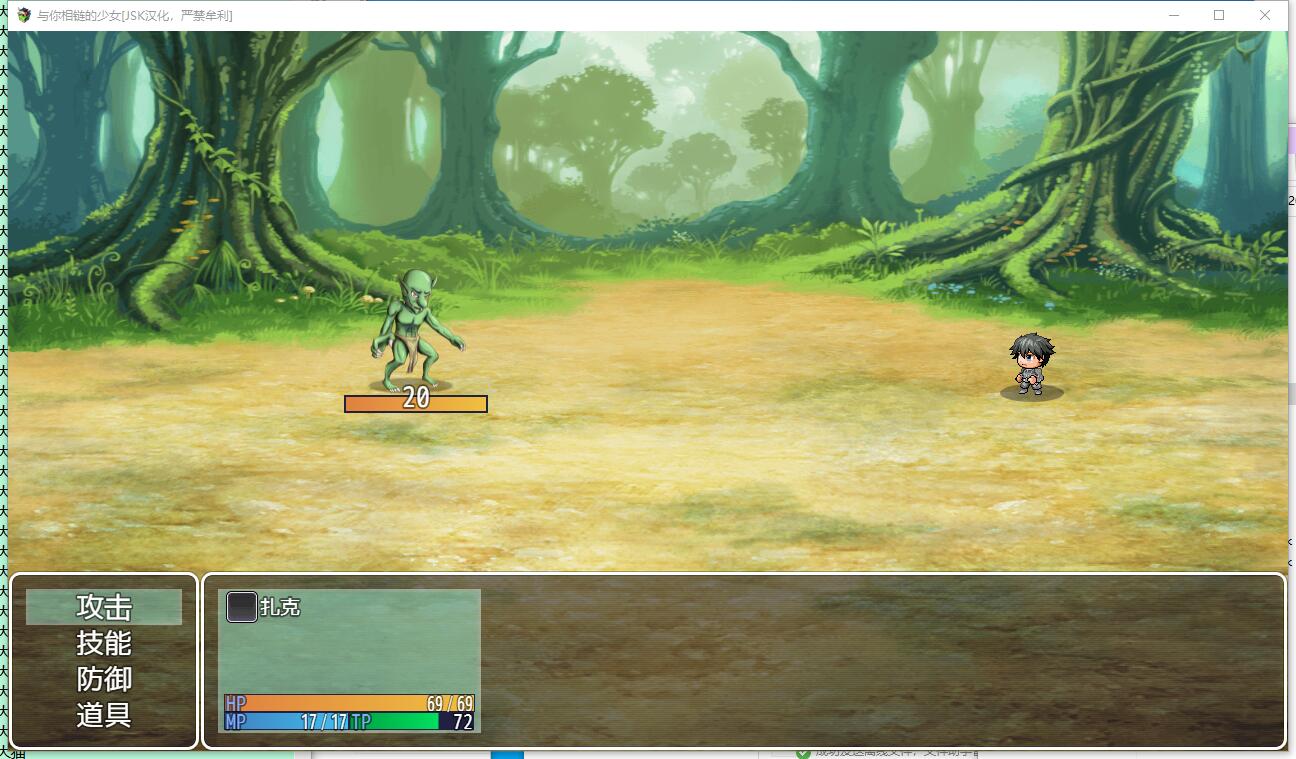The image size is (1296, 759).
Task: Click the dark state icon beside 扎克
Action: pyautogui.click(x=242, y=607)
